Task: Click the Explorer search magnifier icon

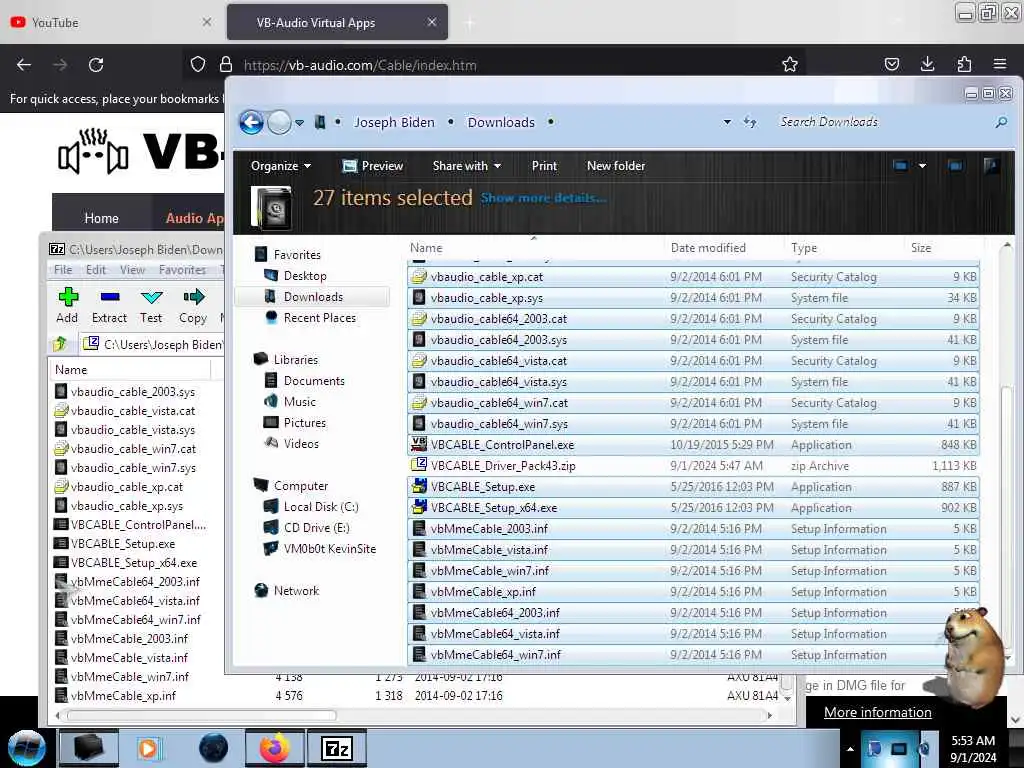Action: (x=1001, y=122)
